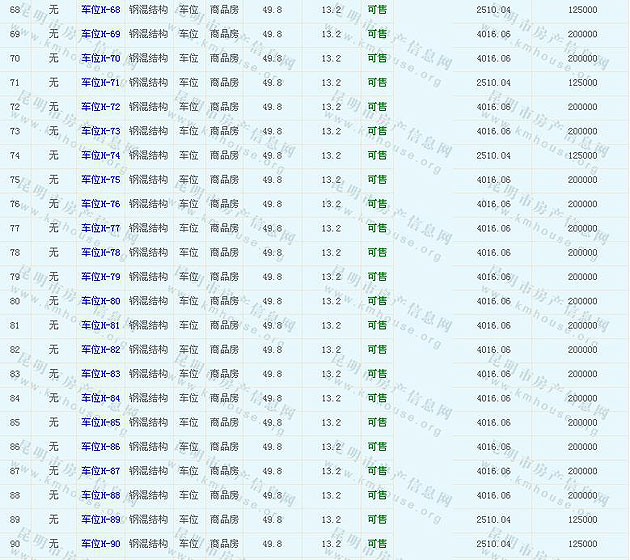Image resolution: width=630 pixels, height=560 pixels.
Task: Open the 车位X-84 link
Action: click(100, 398)
